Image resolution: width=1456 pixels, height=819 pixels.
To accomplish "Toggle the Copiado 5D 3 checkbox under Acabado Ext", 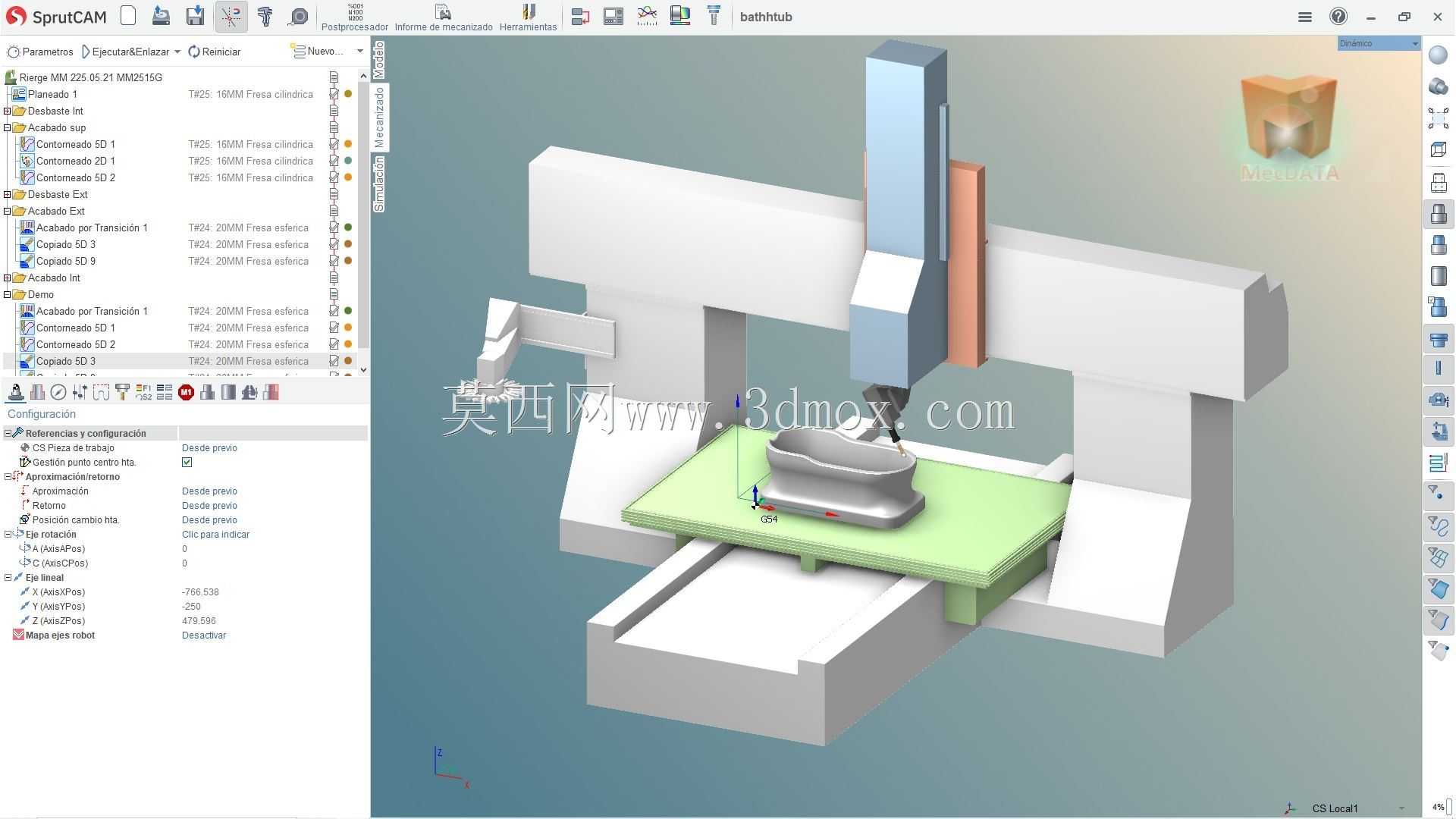I will [x=334, y=244].
